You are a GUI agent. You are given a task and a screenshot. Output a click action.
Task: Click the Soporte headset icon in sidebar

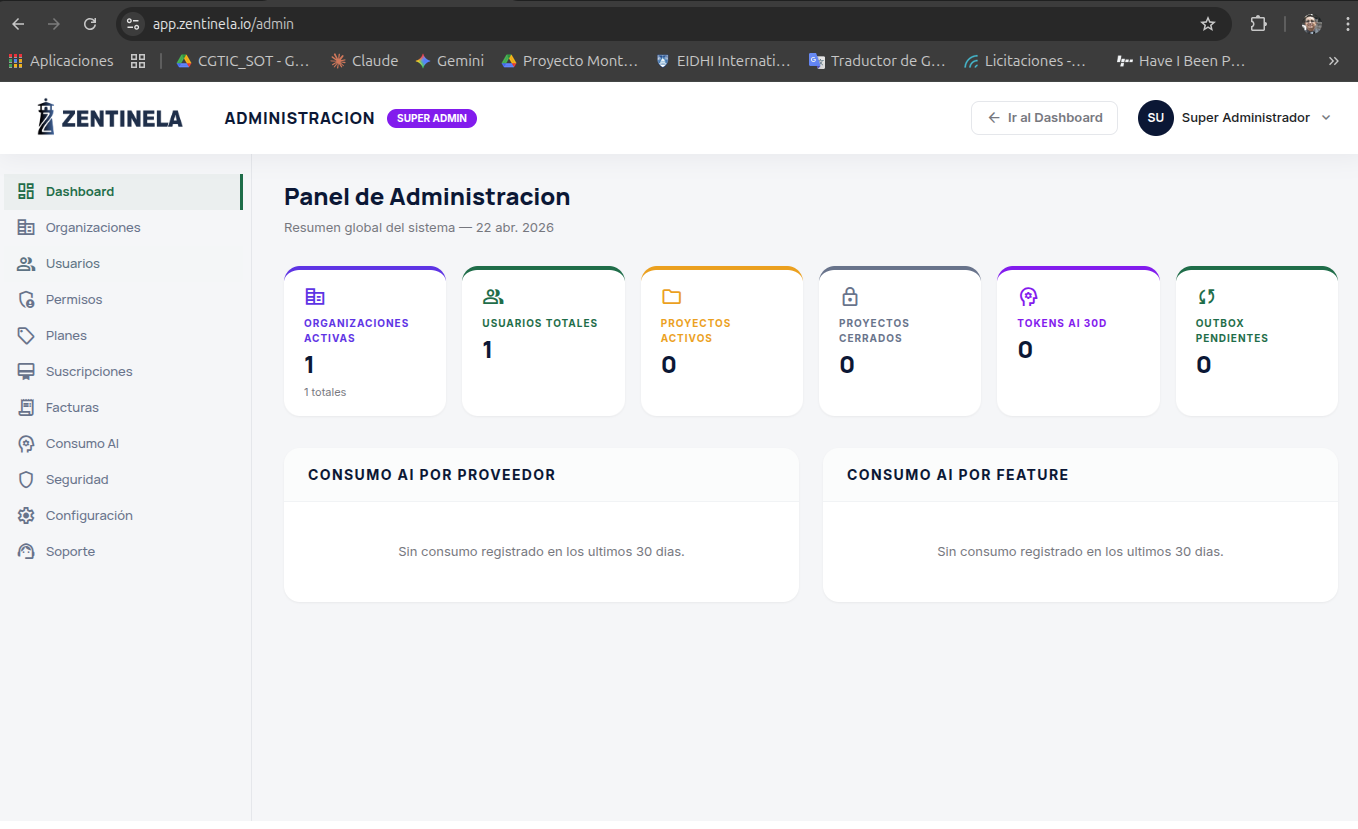coord(26,551)
